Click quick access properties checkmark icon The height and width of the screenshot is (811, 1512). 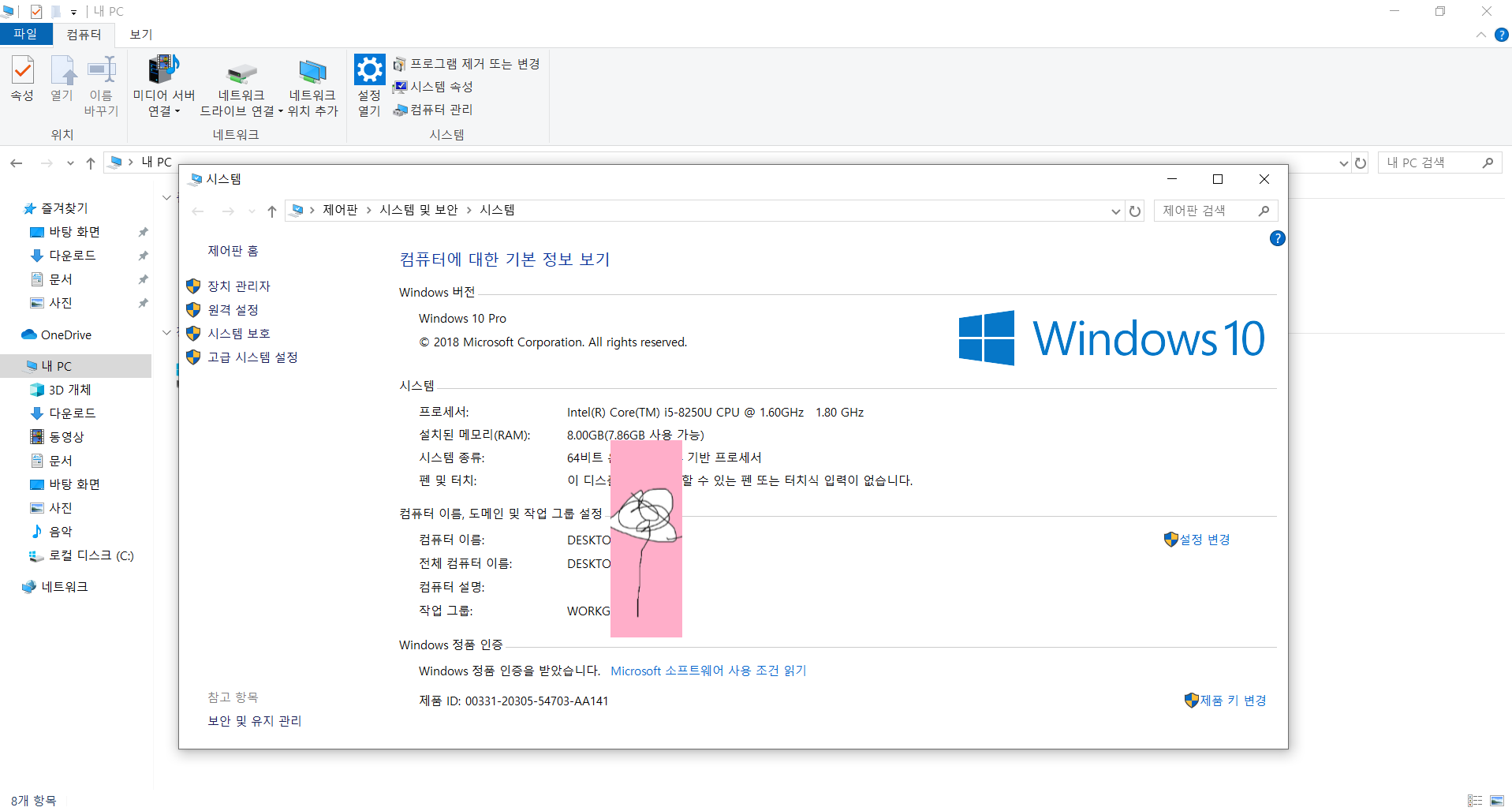tap(36, 11)
